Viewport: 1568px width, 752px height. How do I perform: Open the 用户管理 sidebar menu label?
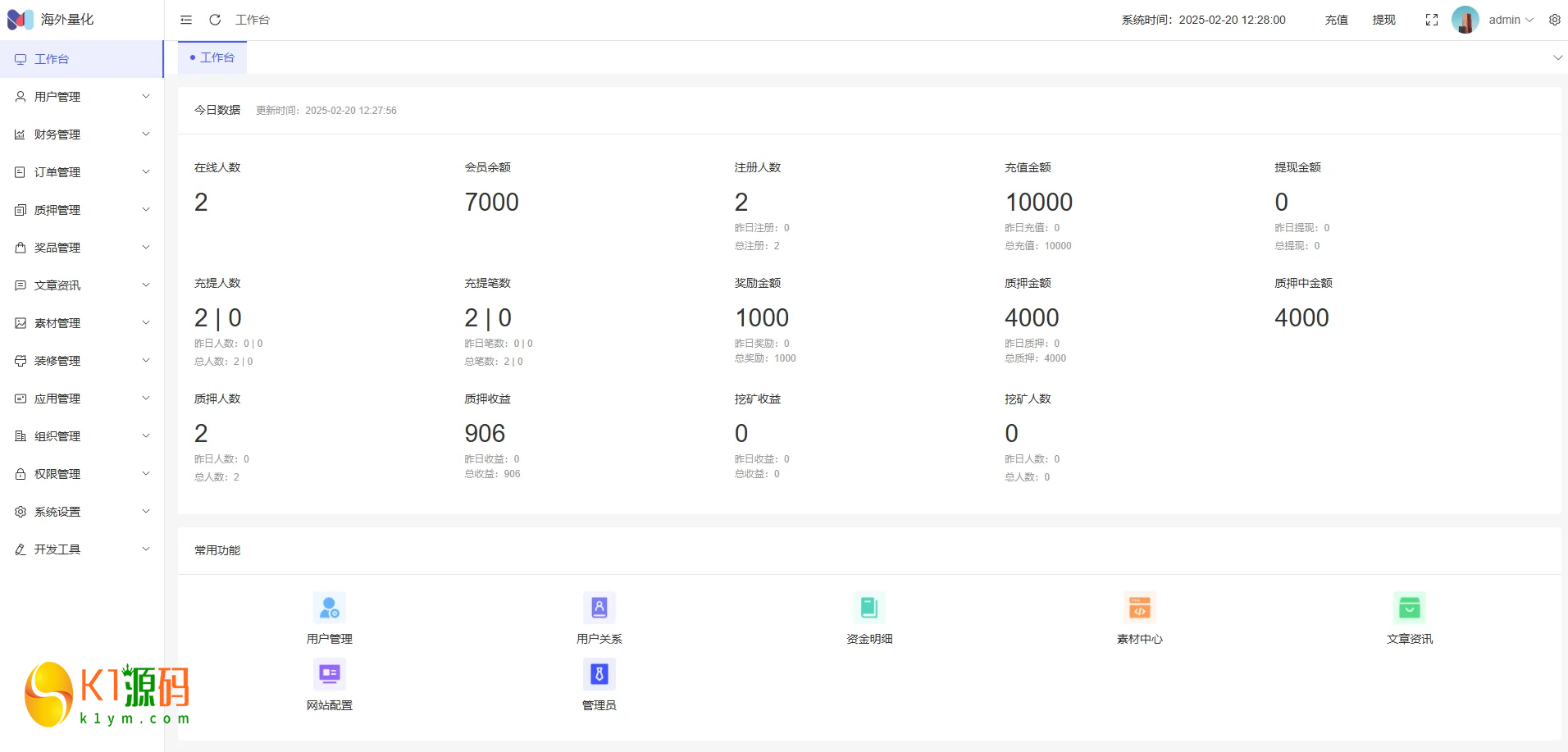click(57, 97)
